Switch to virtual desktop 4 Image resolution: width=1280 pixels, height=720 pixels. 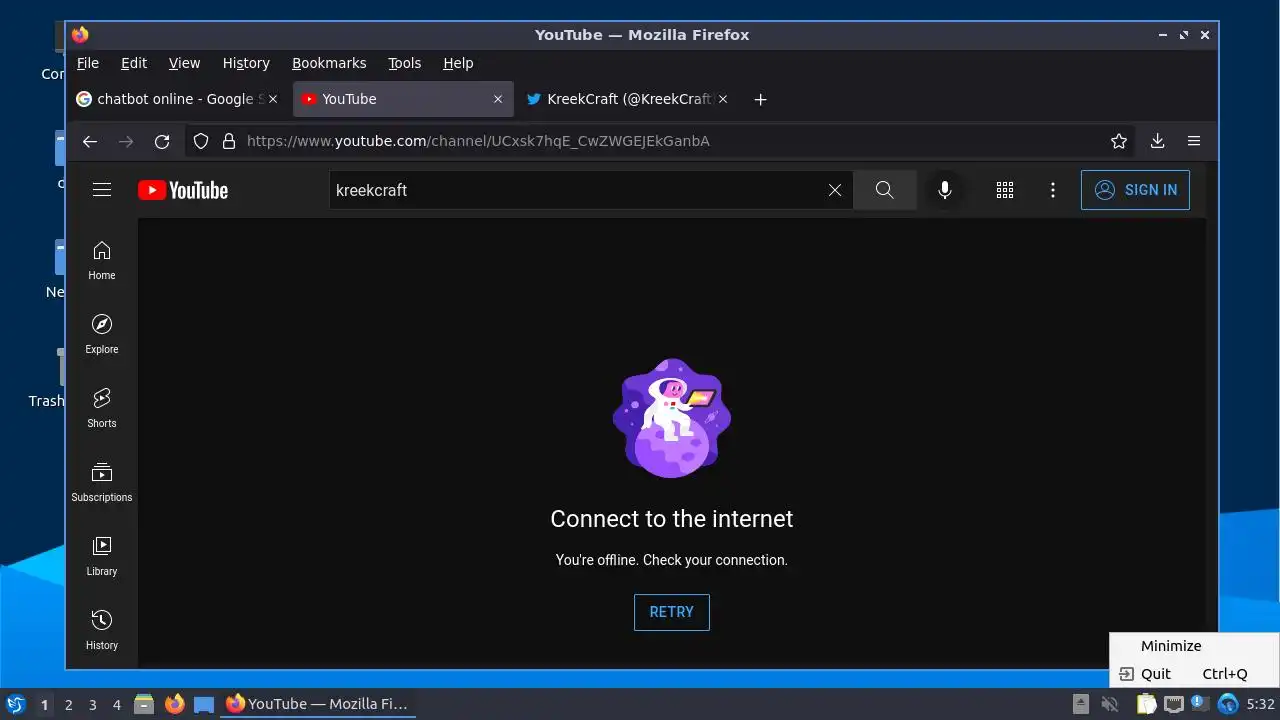[117, 705]
